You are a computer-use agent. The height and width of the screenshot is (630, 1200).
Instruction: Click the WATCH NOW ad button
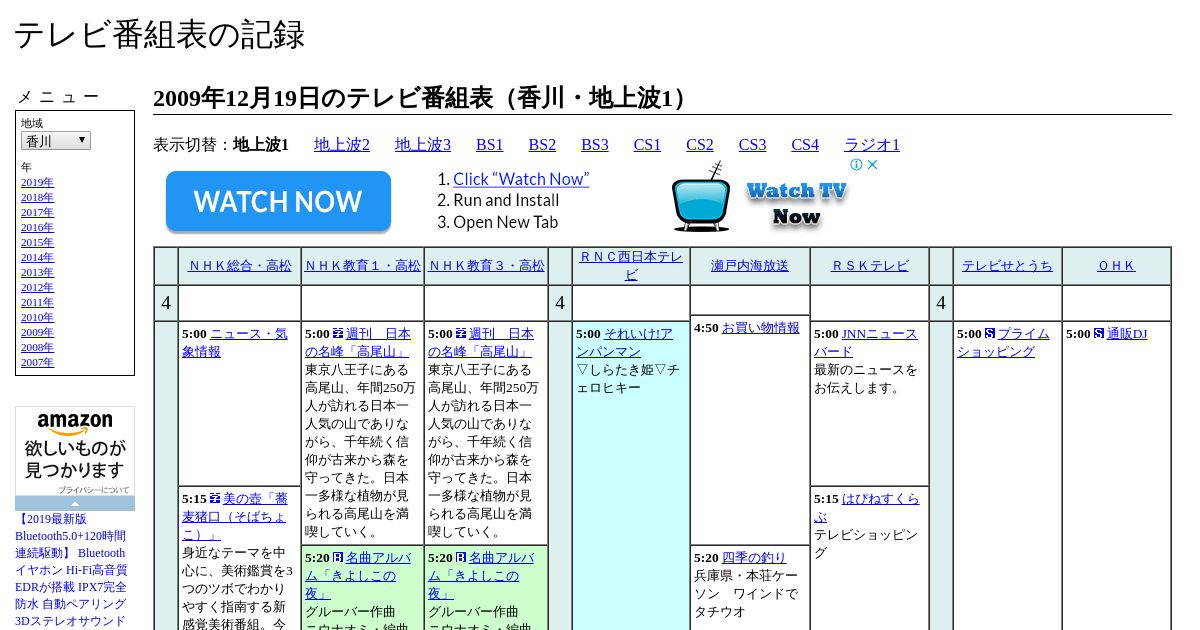(278, 202)
